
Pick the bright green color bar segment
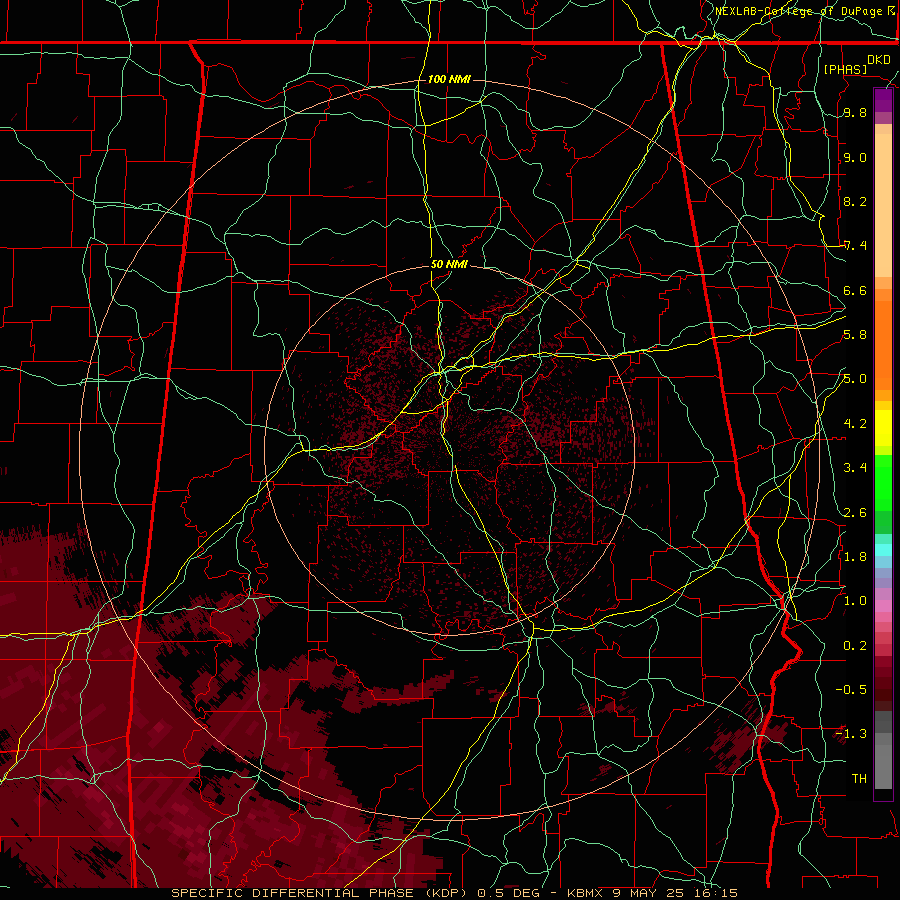pos(883,482)
